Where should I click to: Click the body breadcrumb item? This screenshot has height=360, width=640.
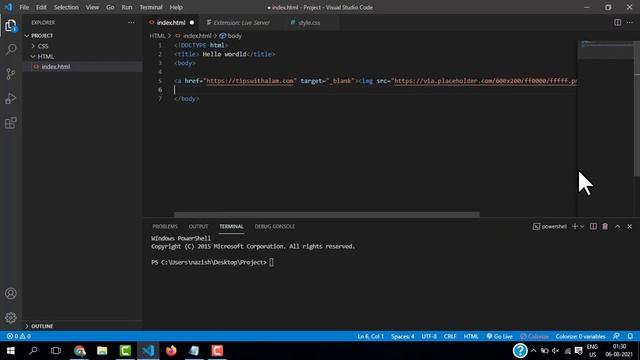[231, 36]
